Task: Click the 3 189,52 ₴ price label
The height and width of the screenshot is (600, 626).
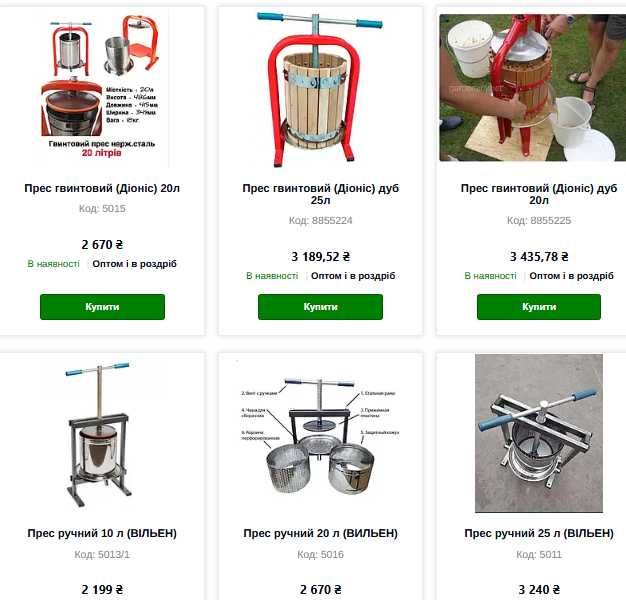Action: 320,256
